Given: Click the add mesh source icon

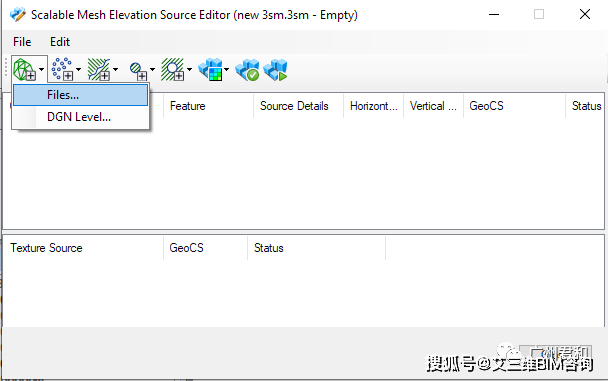Looking at the screenshot, I should tap(24, 69).
